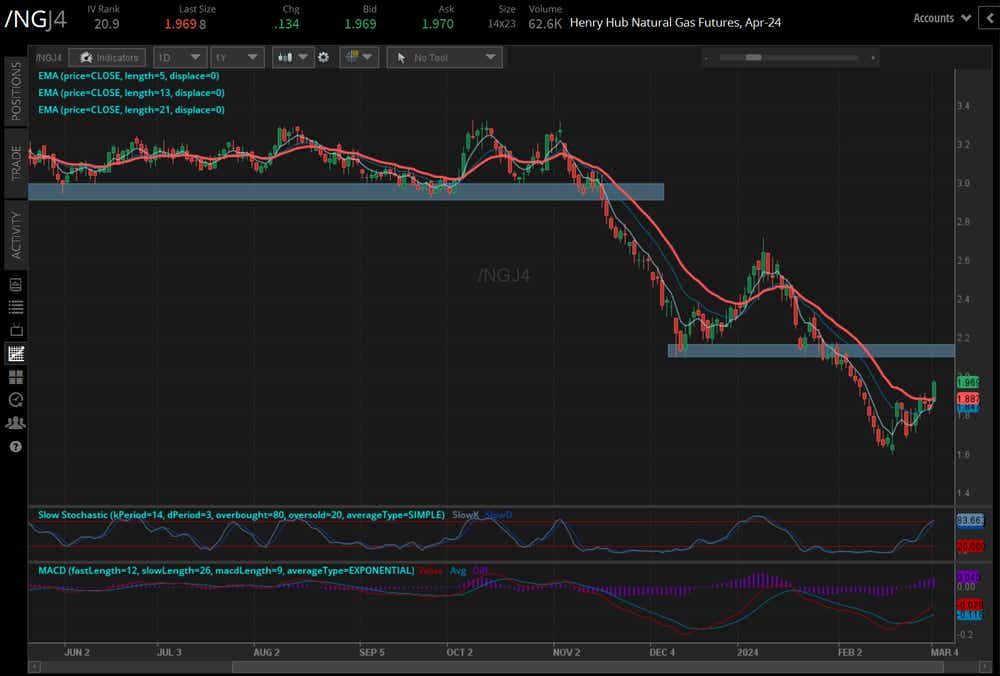Click the topmost news icon in sidebar
Viewport: 1000px width, 676px height.
pyautogui.click(x=15, y=284)
